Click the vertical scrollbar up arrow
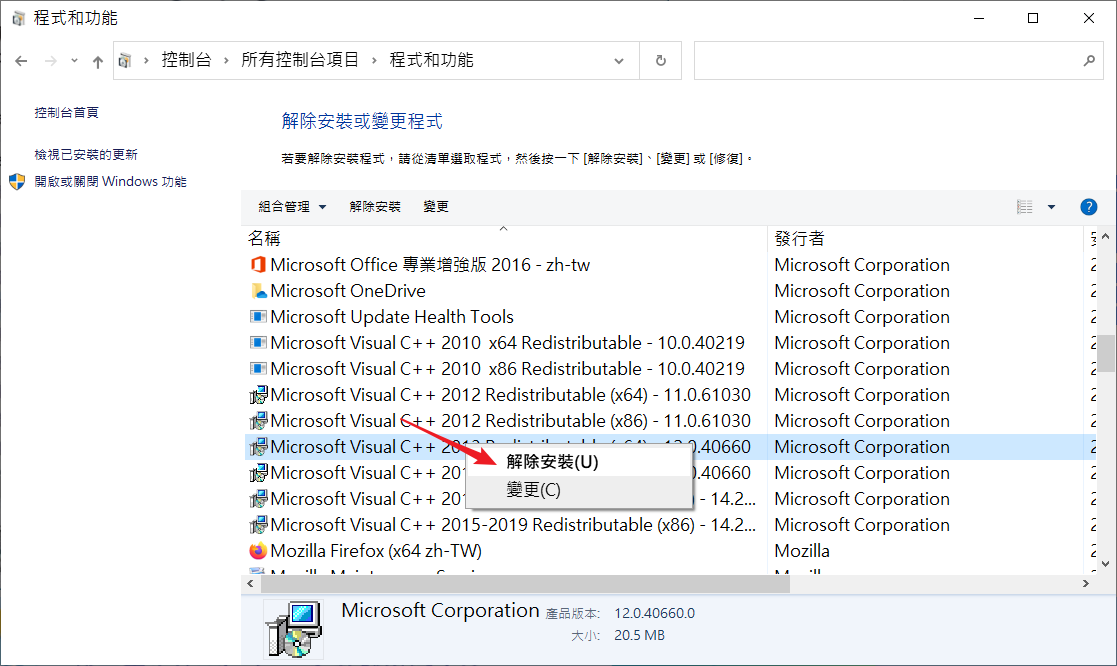 (x=1106, y=236)
